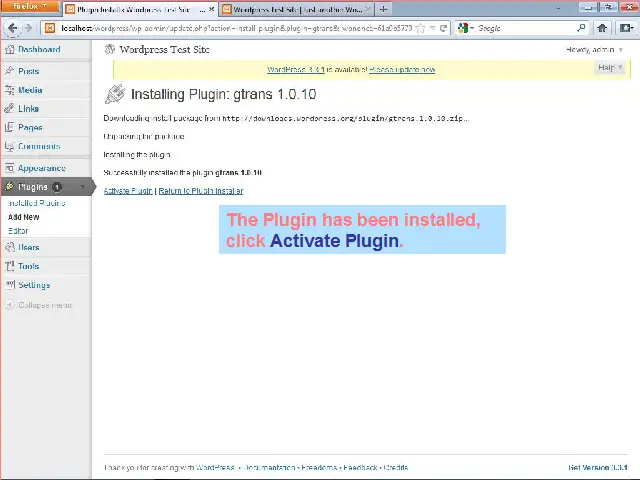Open the Firefox menu button
This screenshot has width=640, height=480.
[30, 7]
